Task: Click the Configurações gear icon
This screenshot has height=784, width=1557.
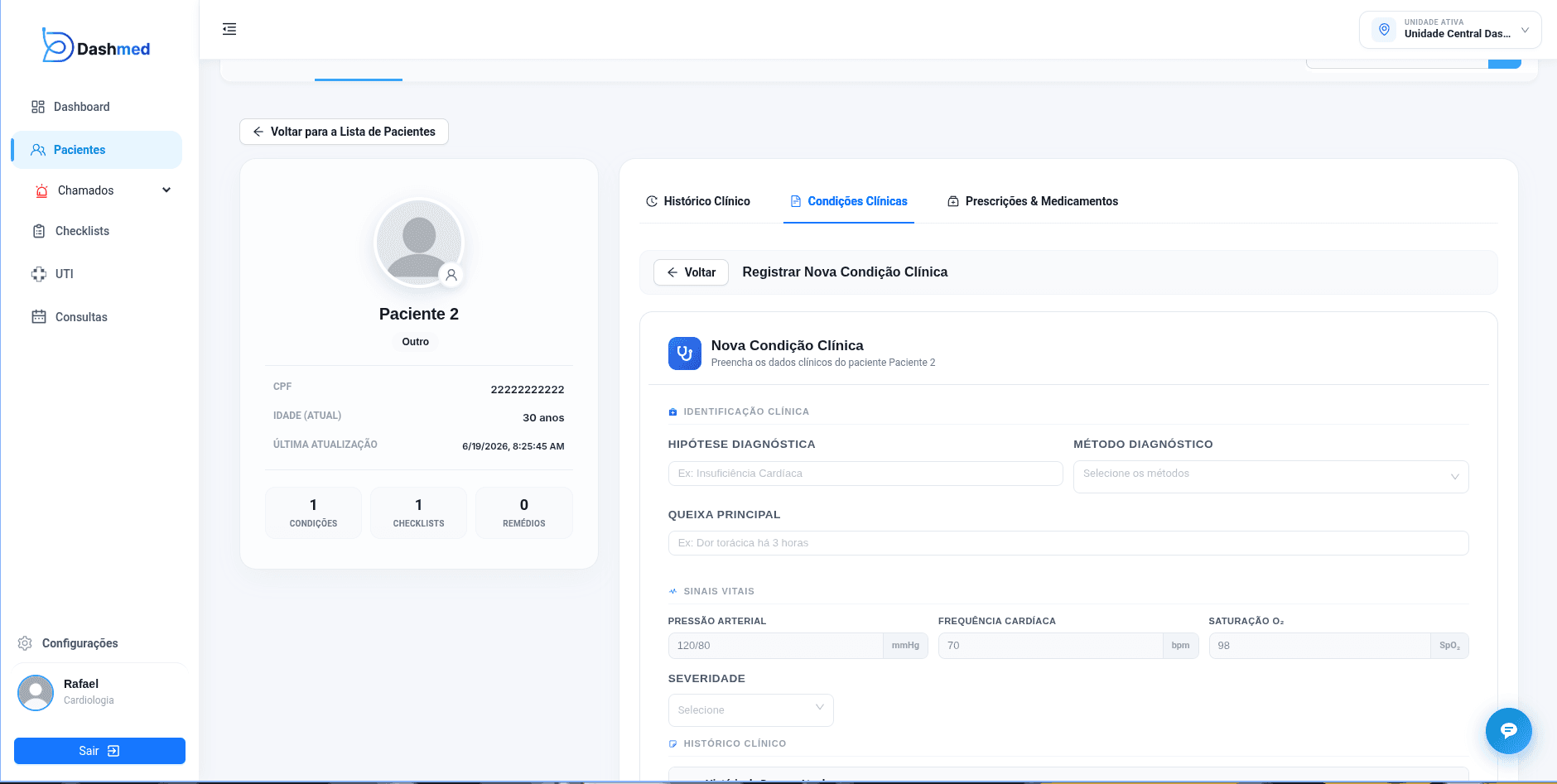Action: pyautogui.click(x=25, y=643)
